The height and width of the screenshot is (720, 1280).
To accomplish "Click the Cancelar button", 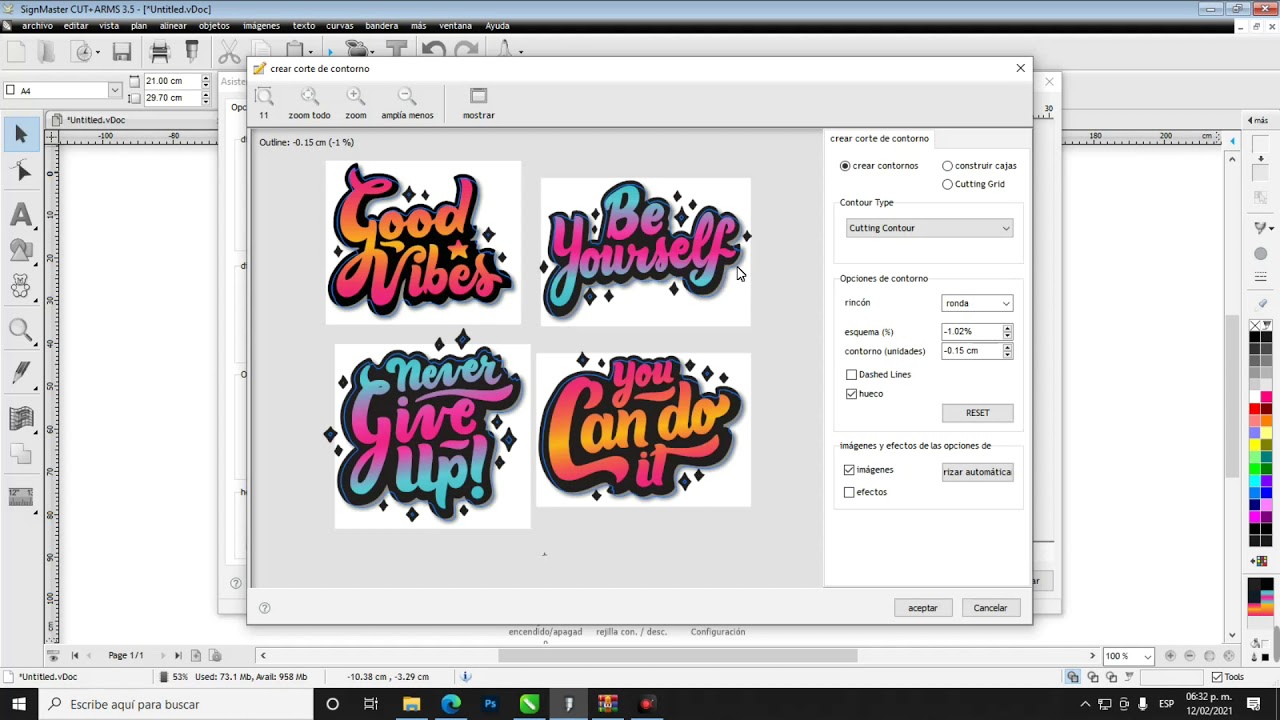I will coord(990,608).
